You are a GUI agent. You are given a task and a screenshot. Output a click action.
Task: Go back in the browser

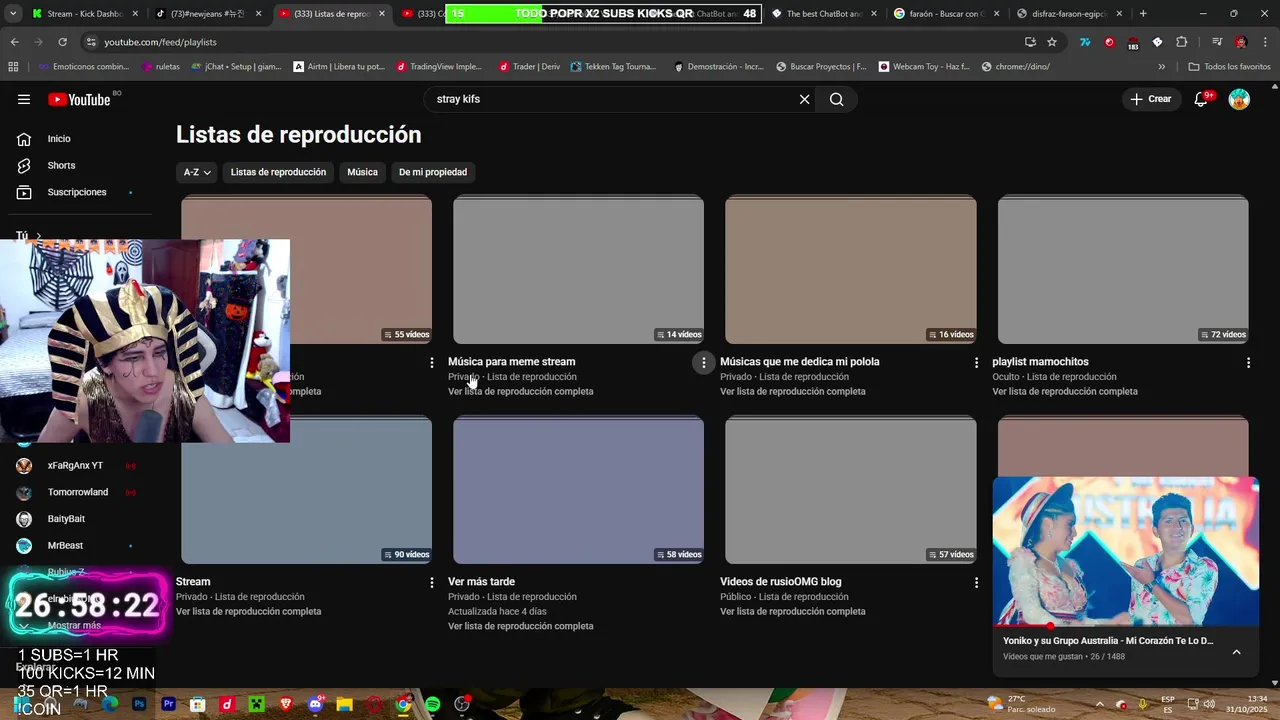14,42
